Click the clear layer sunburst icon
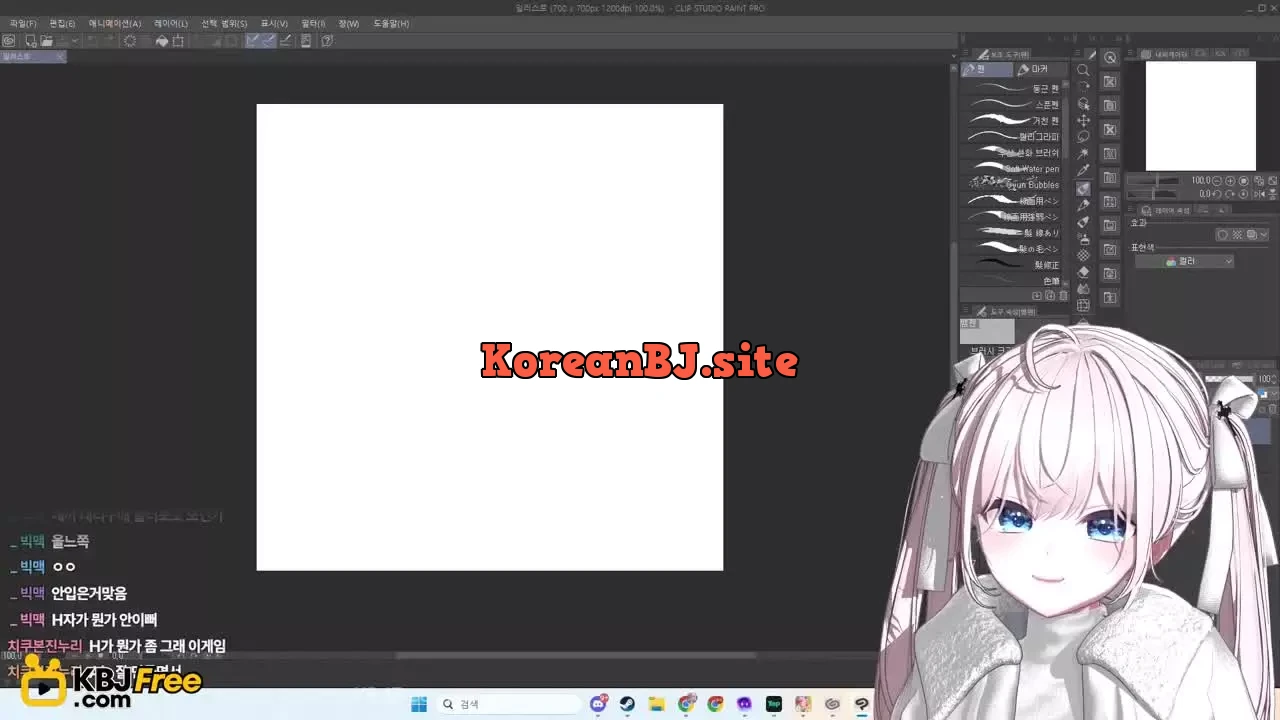1280x720 pixels. click(x=129, y=41)
